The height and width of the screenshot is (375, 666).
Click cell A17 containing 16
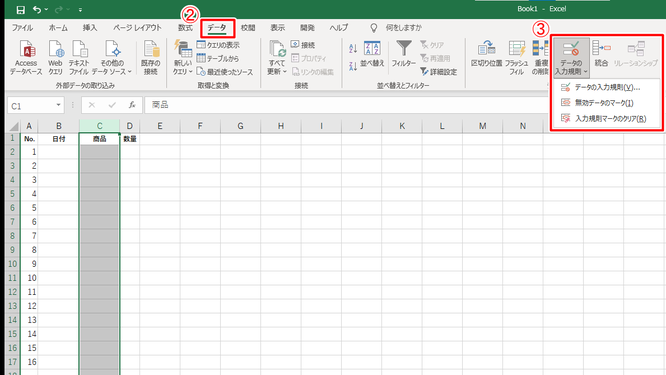29,362
